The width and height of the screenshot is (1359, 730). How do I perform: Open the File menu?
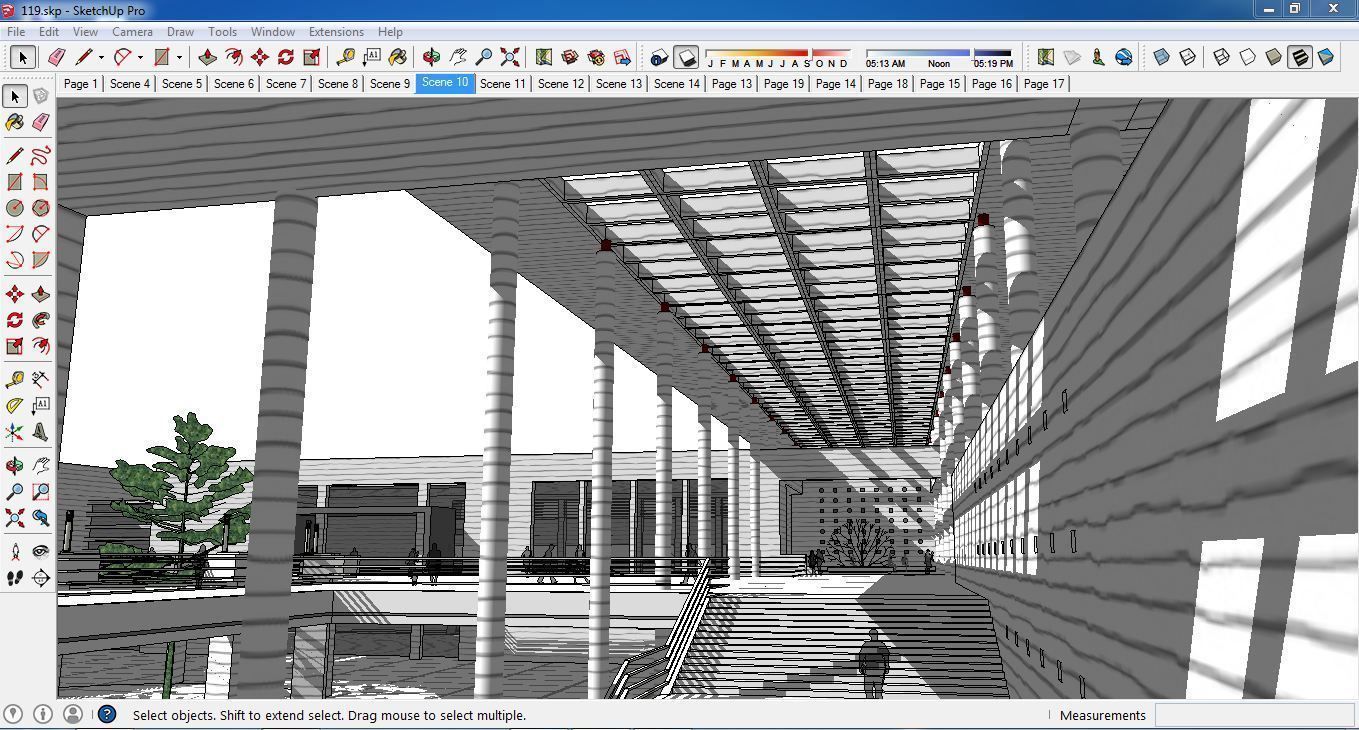point(16,32)
